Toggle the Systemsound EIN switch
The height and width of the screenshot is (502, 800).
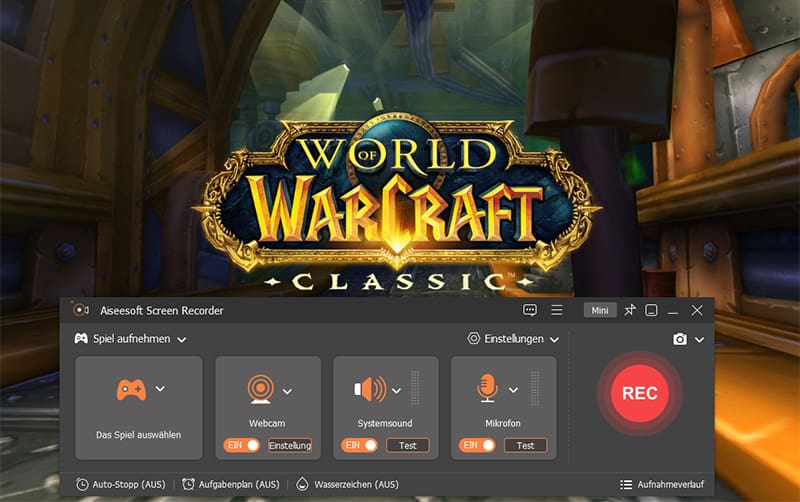click(359, 445)
